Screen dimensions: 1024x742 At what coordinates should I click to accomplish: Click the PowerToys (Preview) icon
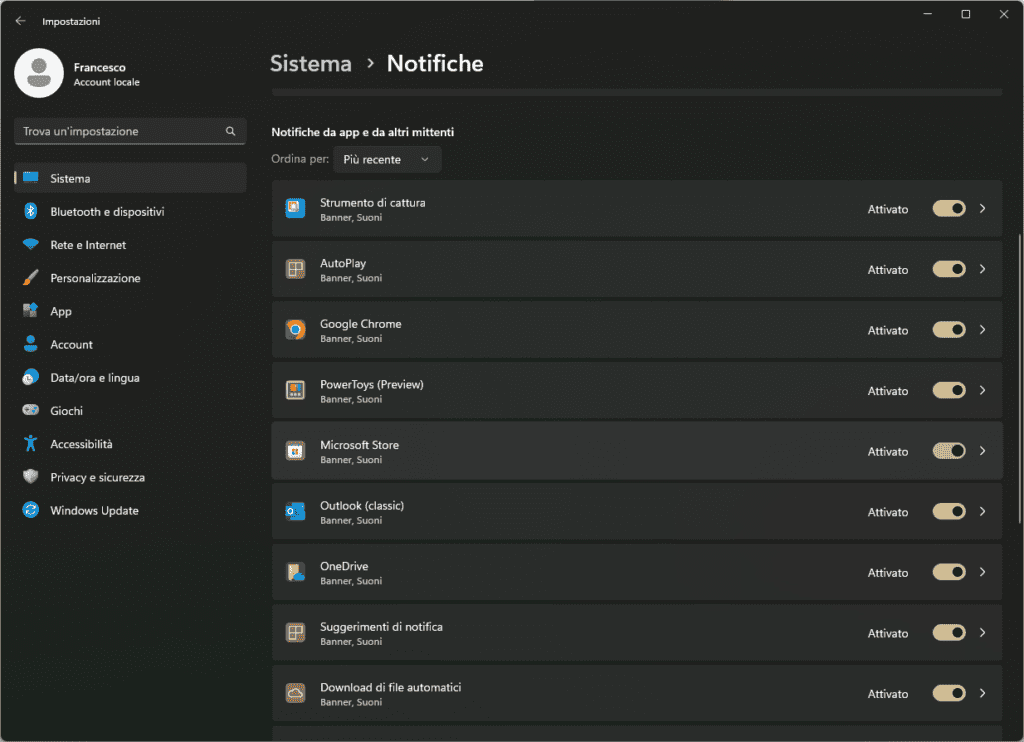coord(295,391)
